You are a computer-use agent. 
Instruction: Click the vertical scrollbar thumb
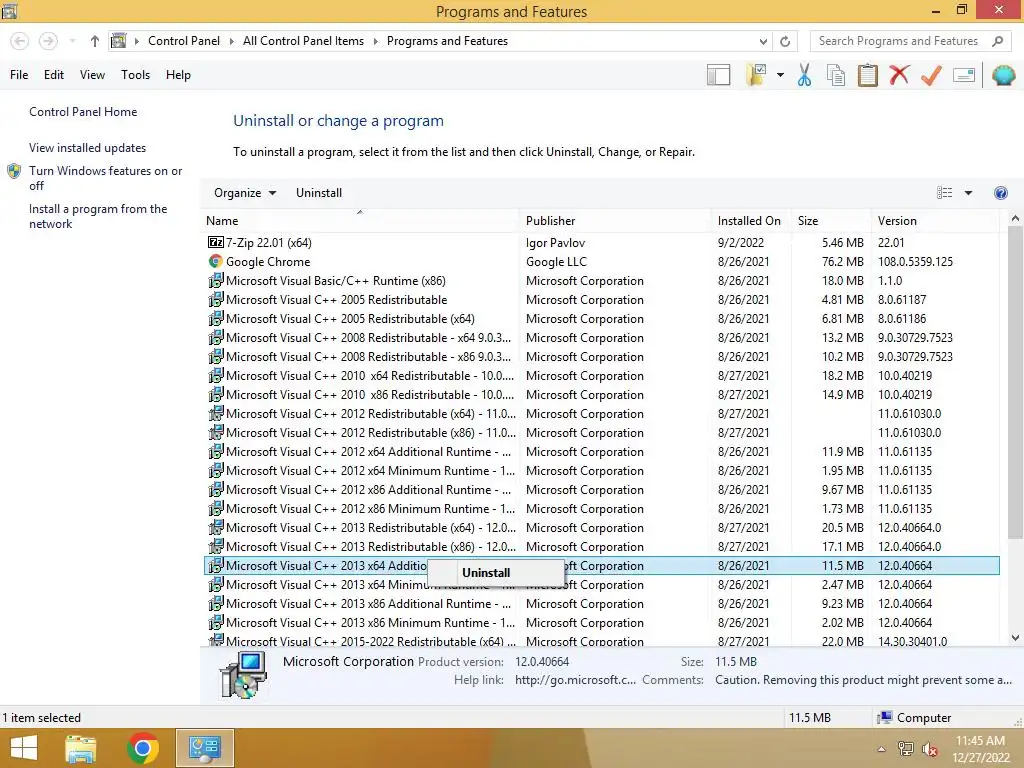coord(1015,385)
